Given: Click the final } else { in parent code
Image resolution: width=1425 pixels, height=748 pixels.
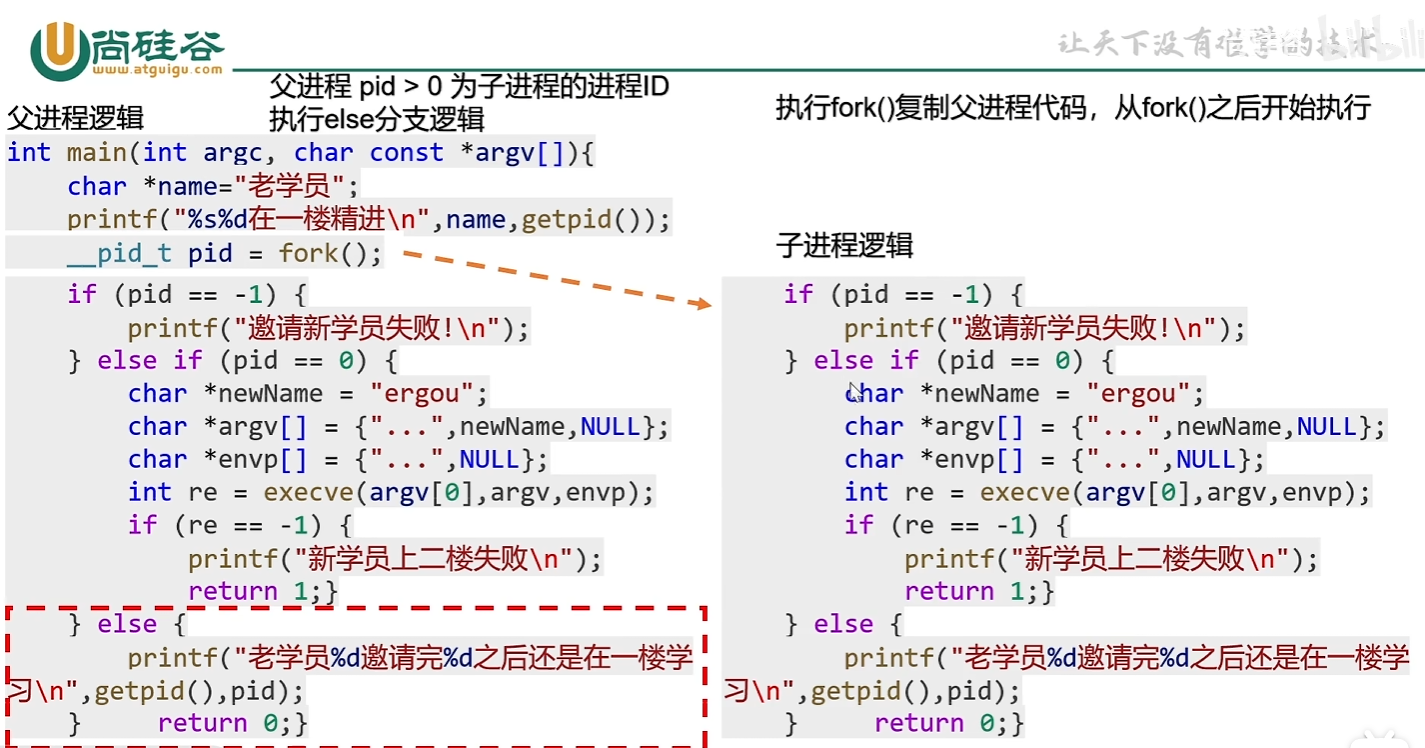Looking at the screenshot, I should tap(127, 624).
